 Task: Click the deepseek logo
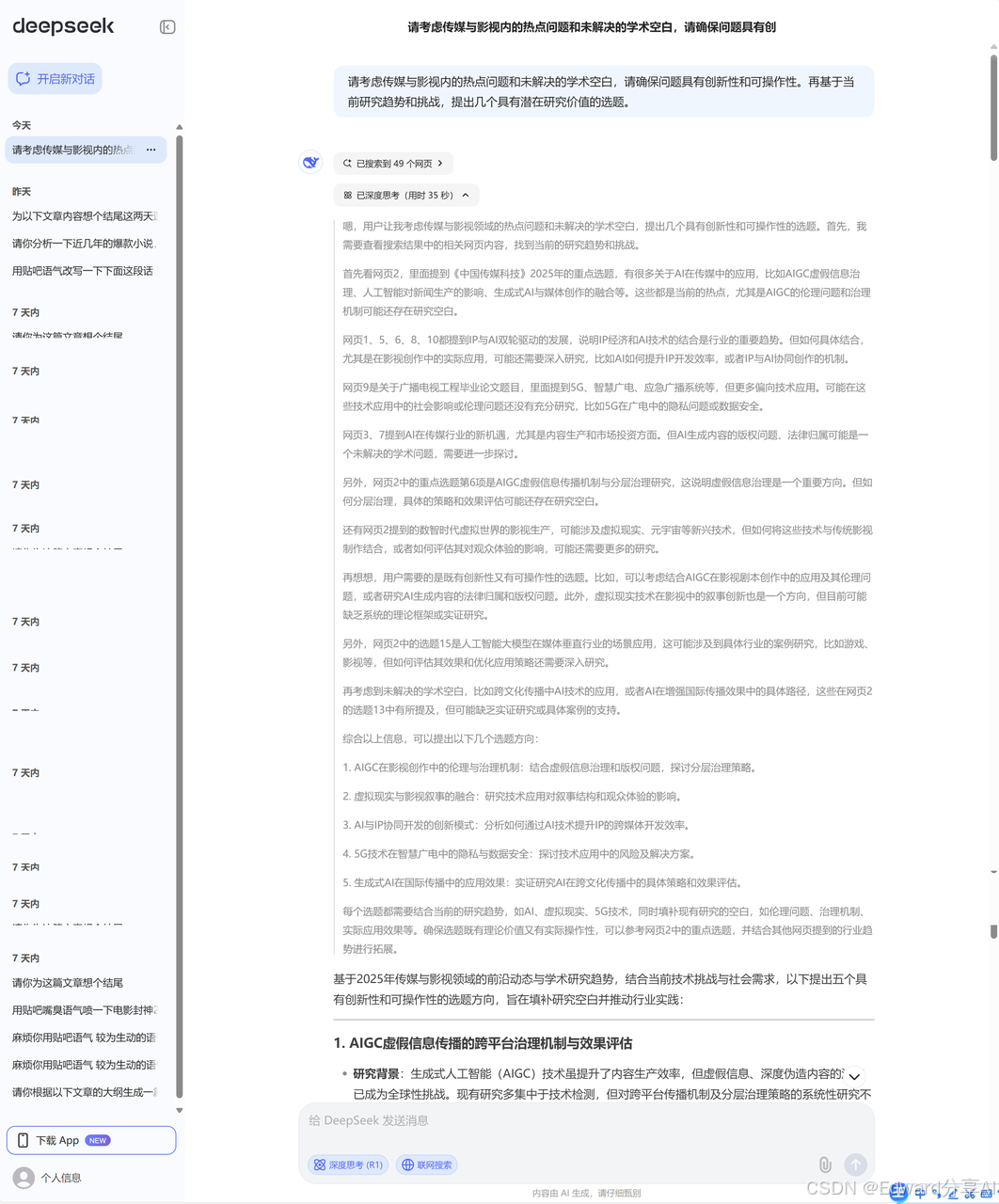coord(63,26)
